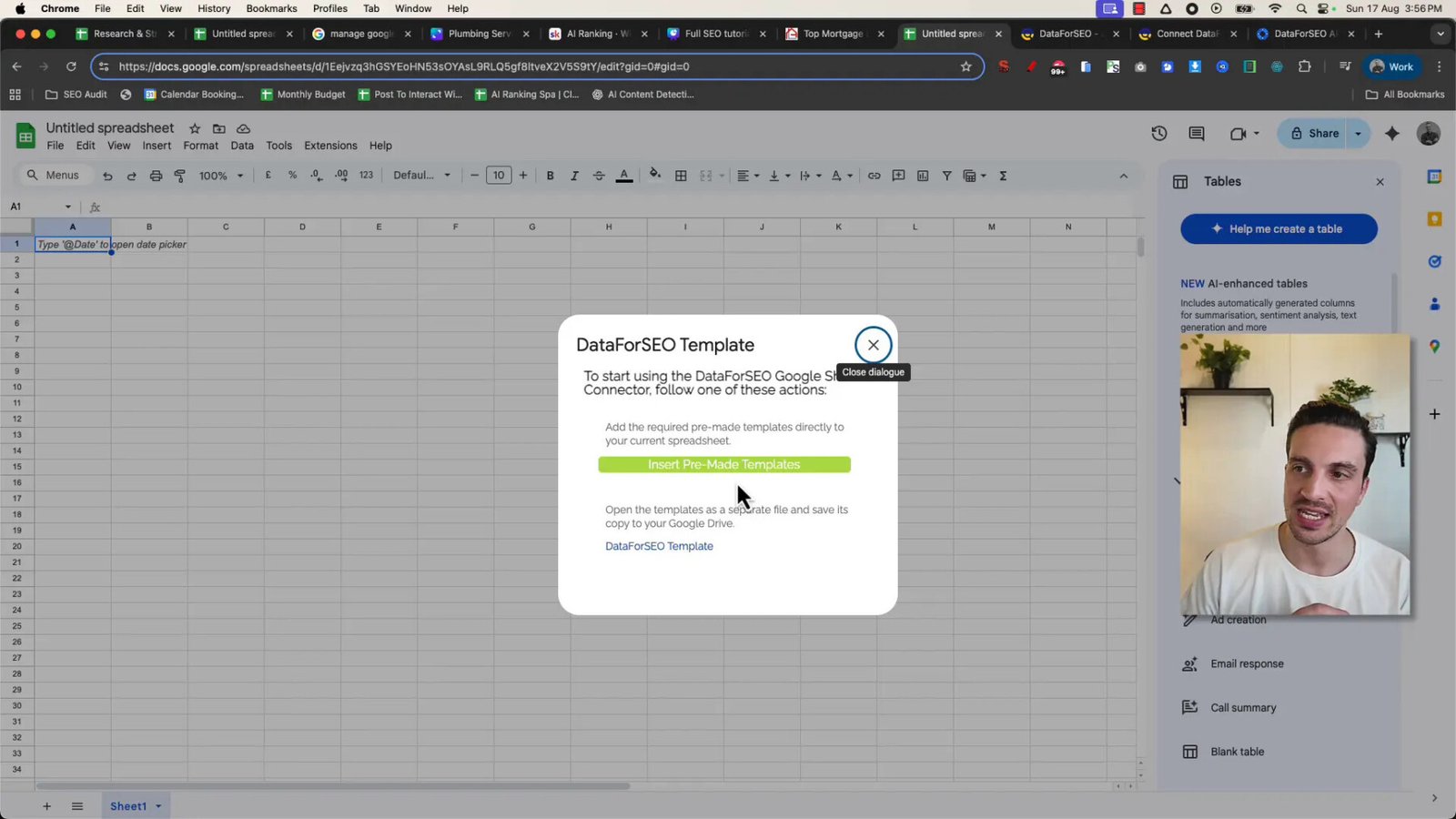Open the SEO Audit bookmark folder
1456x819 pixels.
click(x=76, y=95)
